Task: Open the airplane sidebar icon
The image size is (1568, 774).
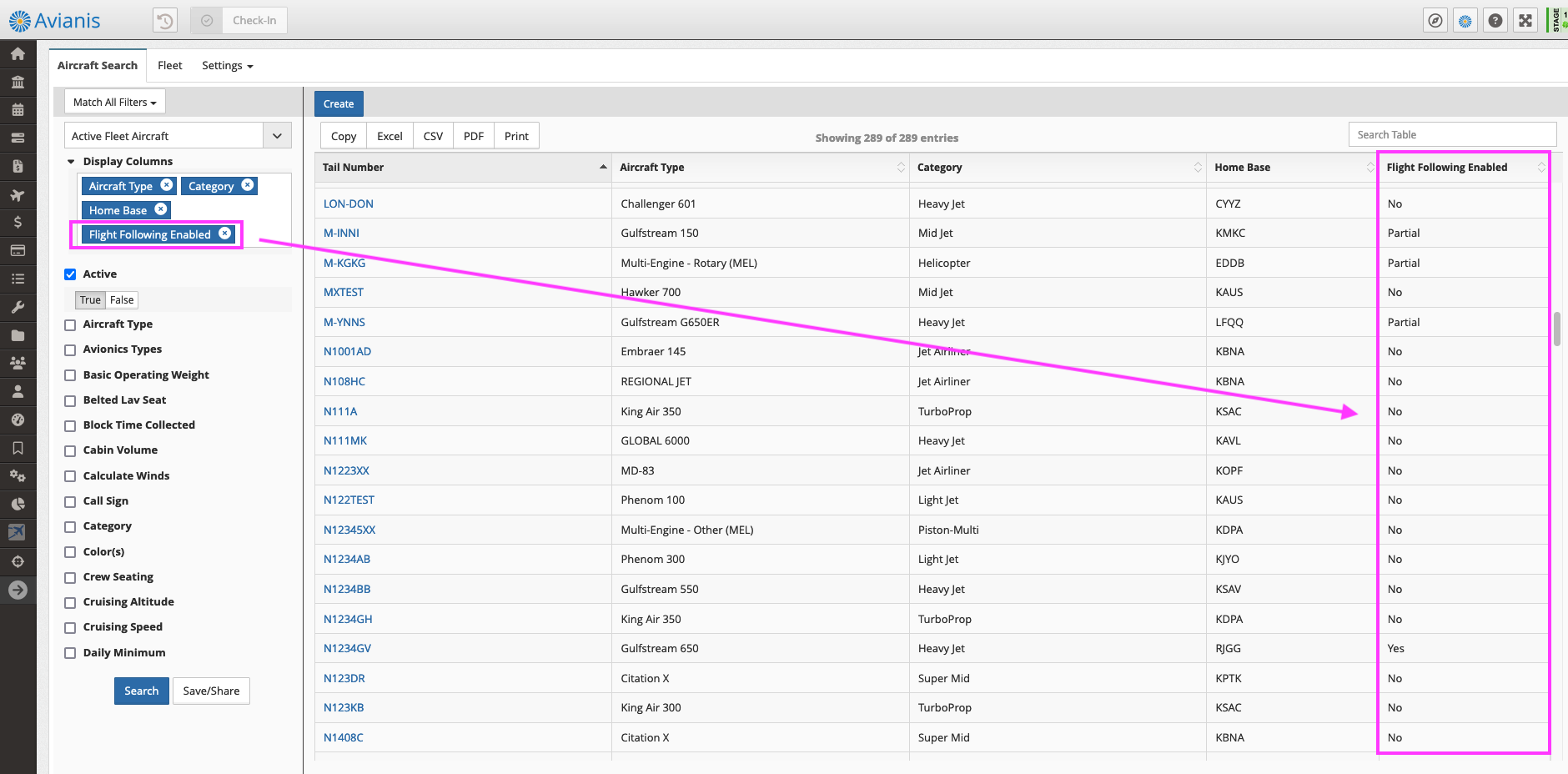Action: pyautogui.click(x=18, y=195)
